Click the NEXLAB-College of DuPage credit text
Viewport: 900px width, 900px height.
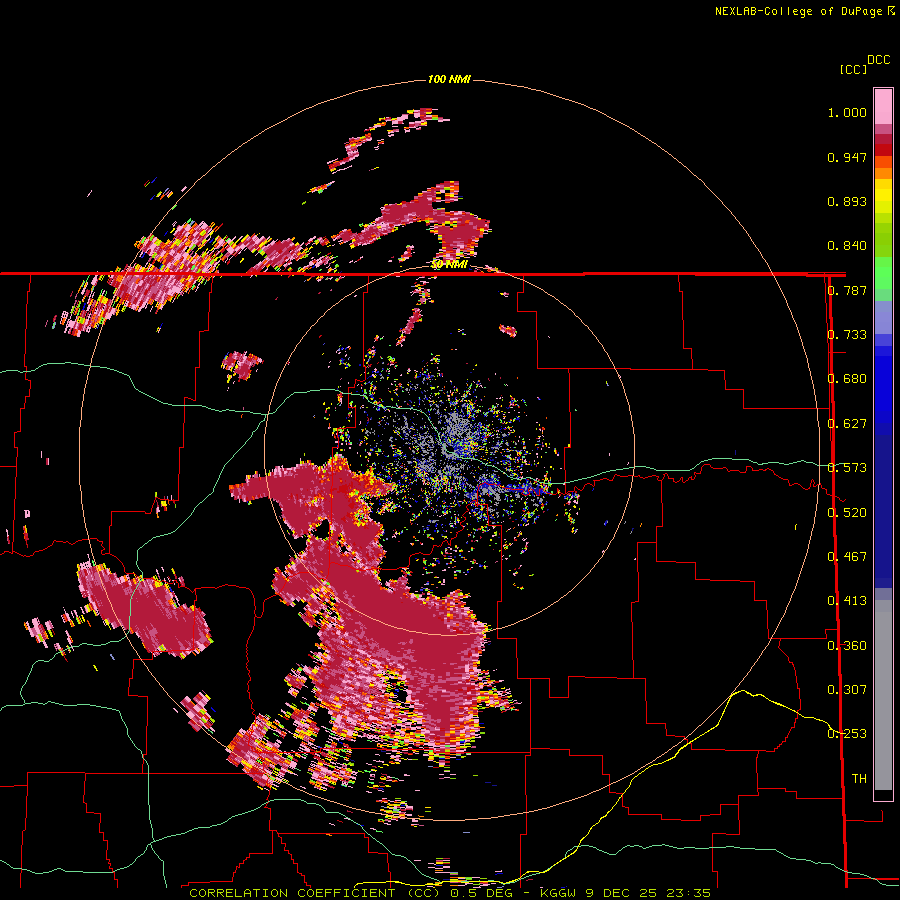798,11
